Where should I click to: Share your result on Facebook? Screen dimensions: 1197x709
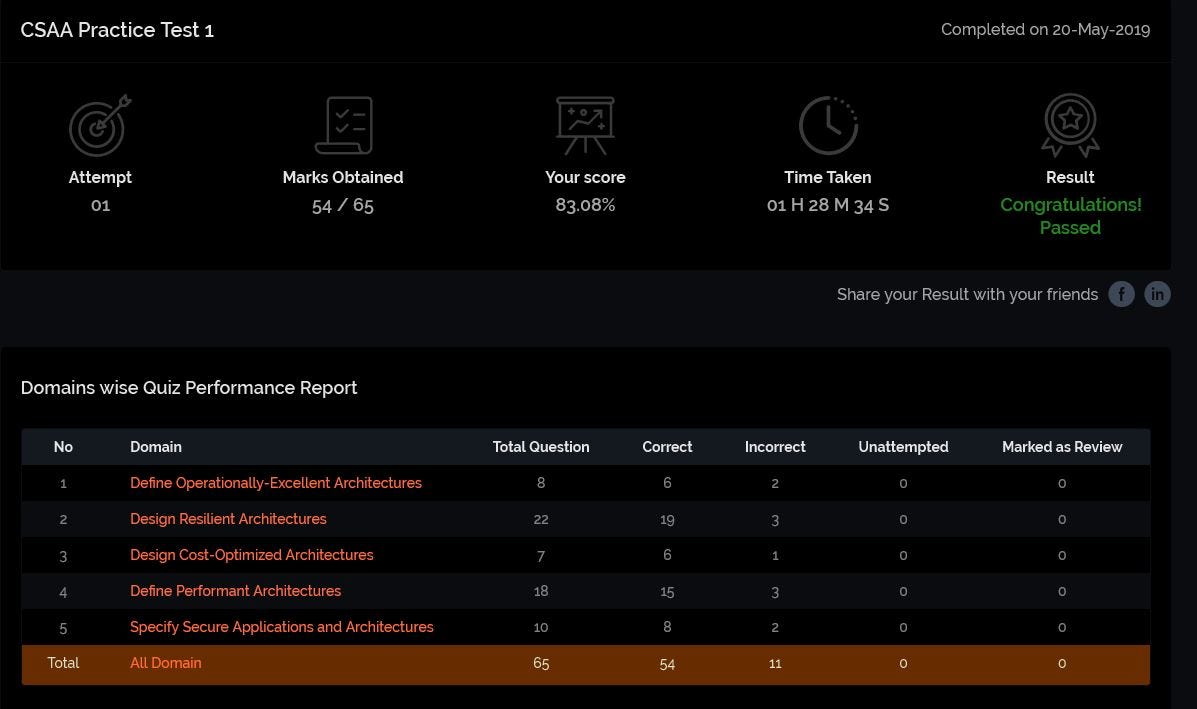tap(1122, 294)
